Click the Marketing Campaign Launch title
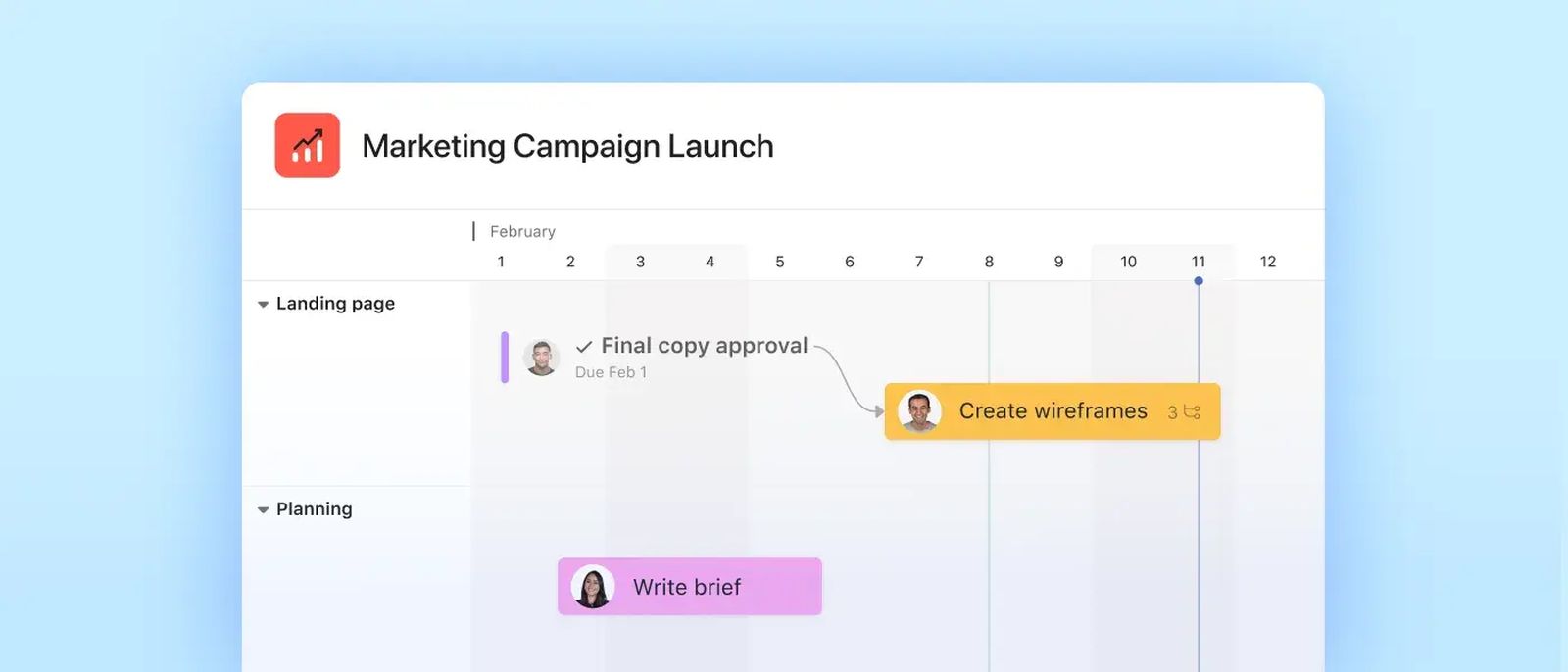Viewport: 1568px width, 672px height. click(x=567, y=146)
